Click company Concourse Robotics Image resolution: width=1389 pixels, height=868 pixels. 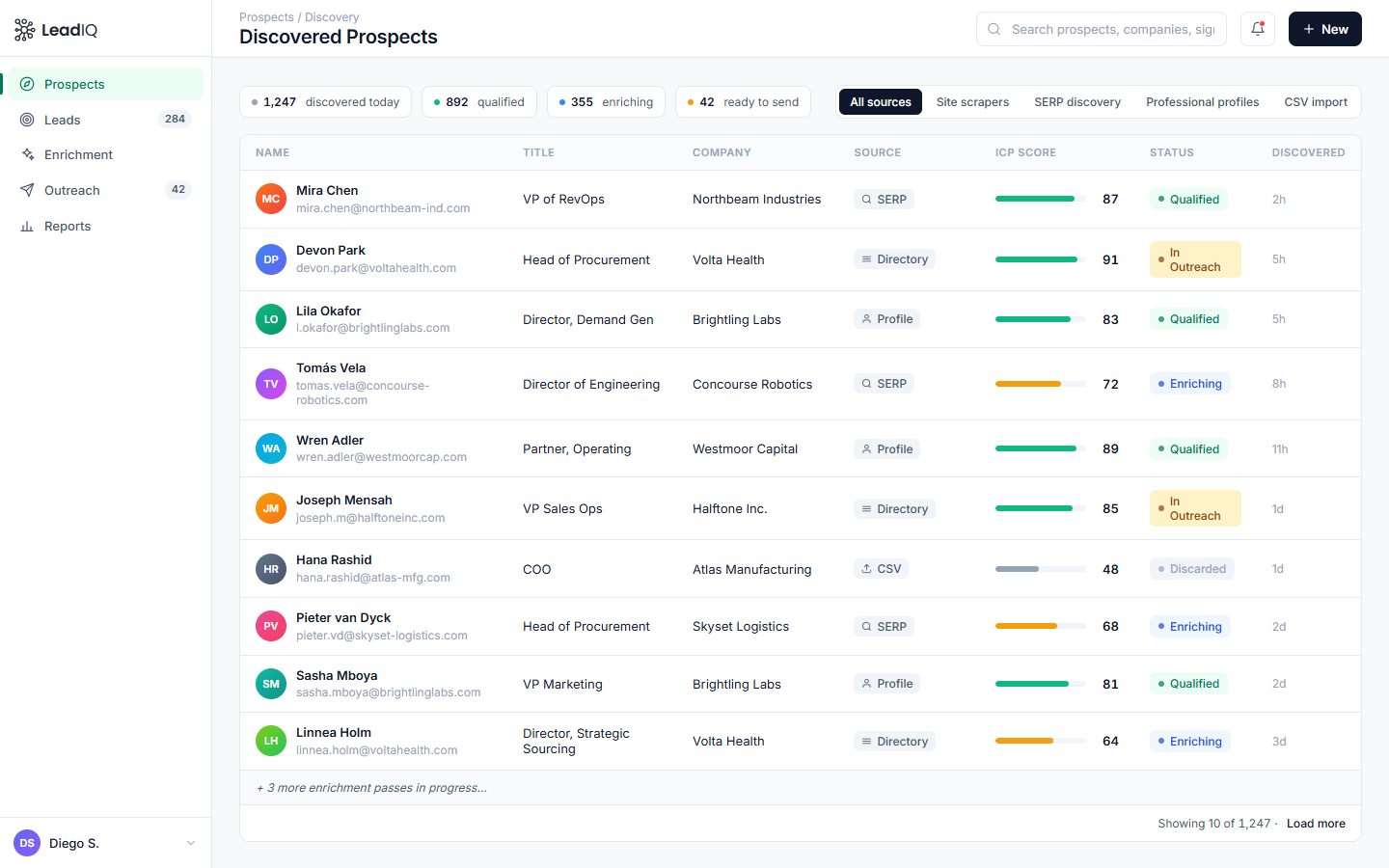pos(752,384)
